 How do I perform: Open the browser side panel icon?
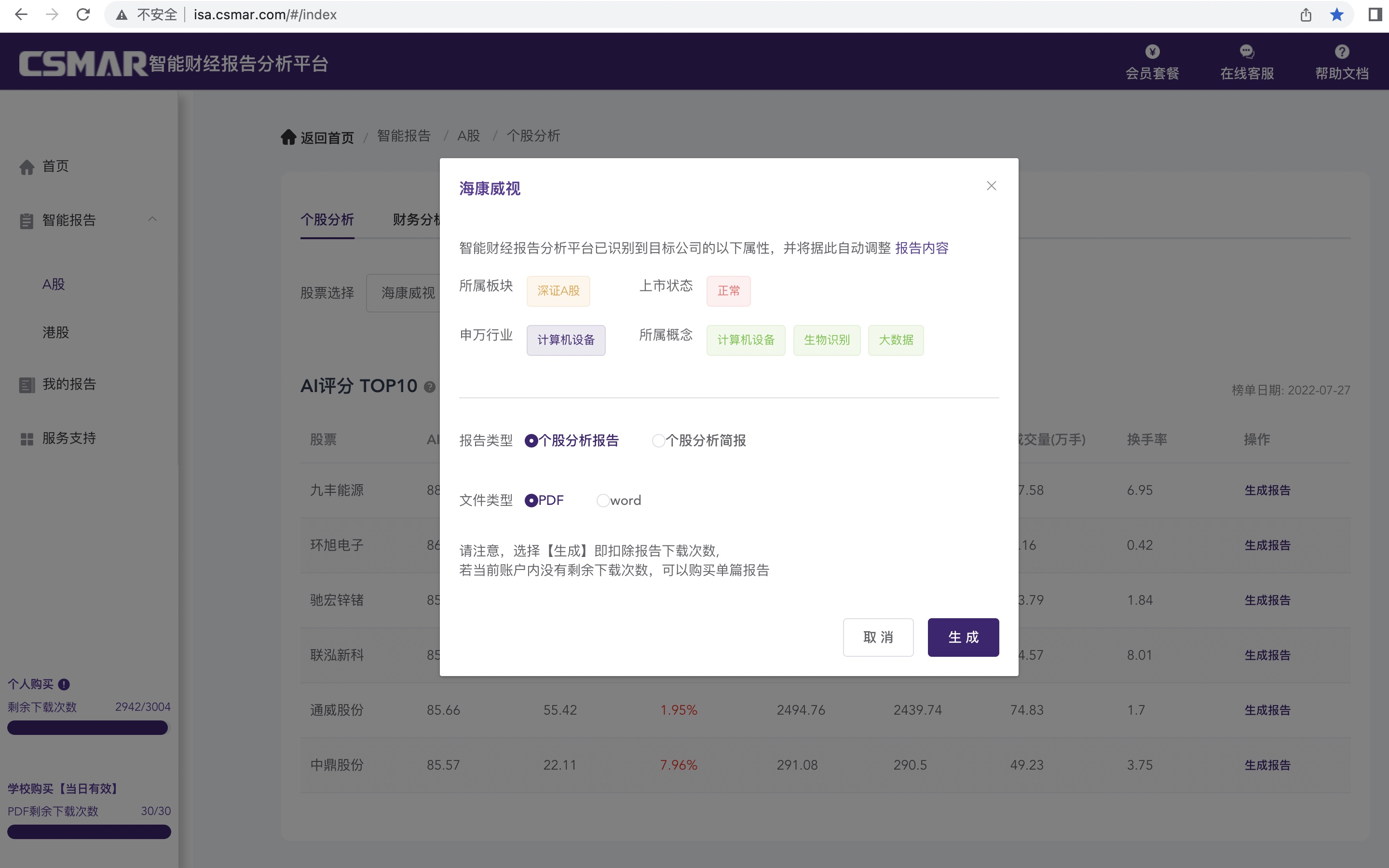click(1375, 14)
